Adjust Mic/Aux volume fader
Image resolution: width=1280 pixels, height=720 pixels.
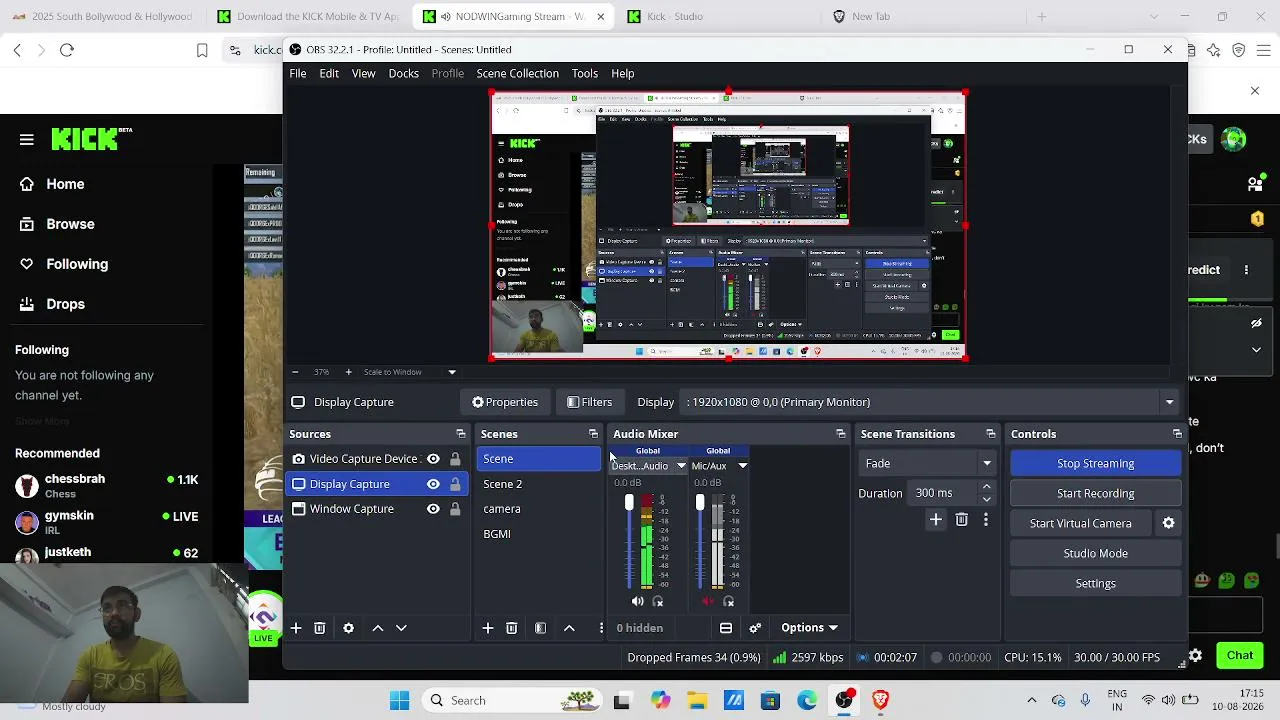[x=699, y=502]
